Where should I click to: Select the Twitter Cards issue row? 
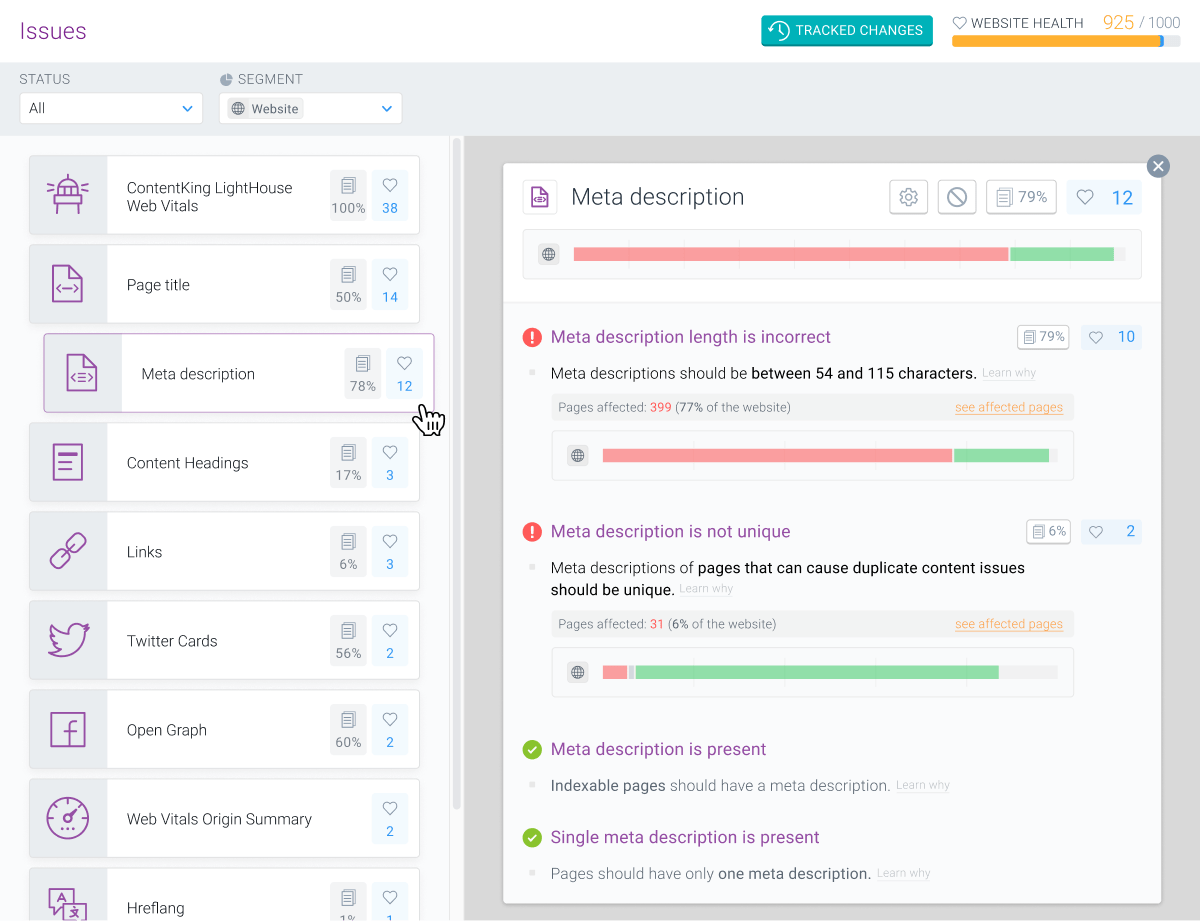224,640
